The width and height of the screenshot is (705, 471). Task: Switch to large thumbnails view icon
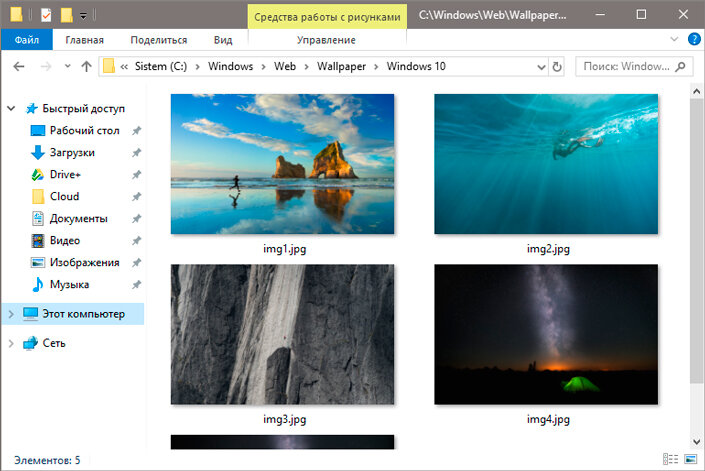point(690,459)
